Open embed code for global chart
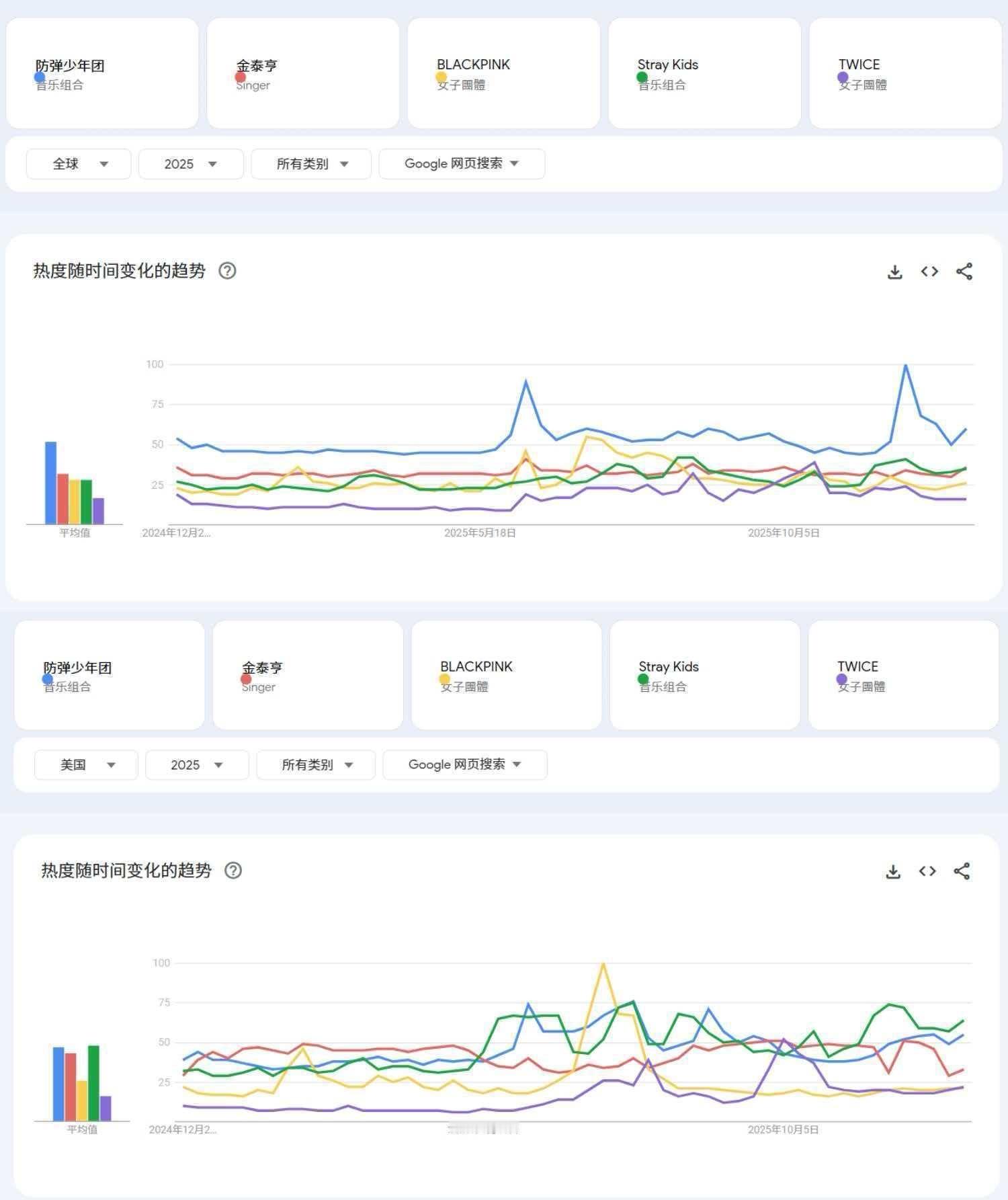The image size is (1008, 1200). pyautogui.click(x=929, y=271)
